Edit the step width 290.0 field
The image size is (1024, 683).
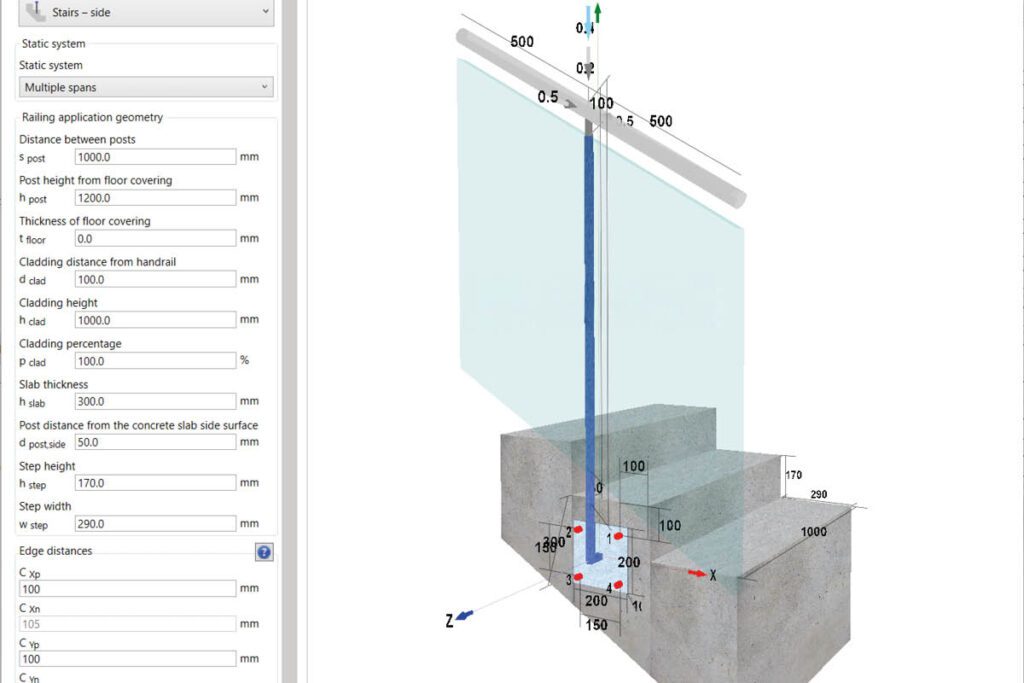(155, 524)
